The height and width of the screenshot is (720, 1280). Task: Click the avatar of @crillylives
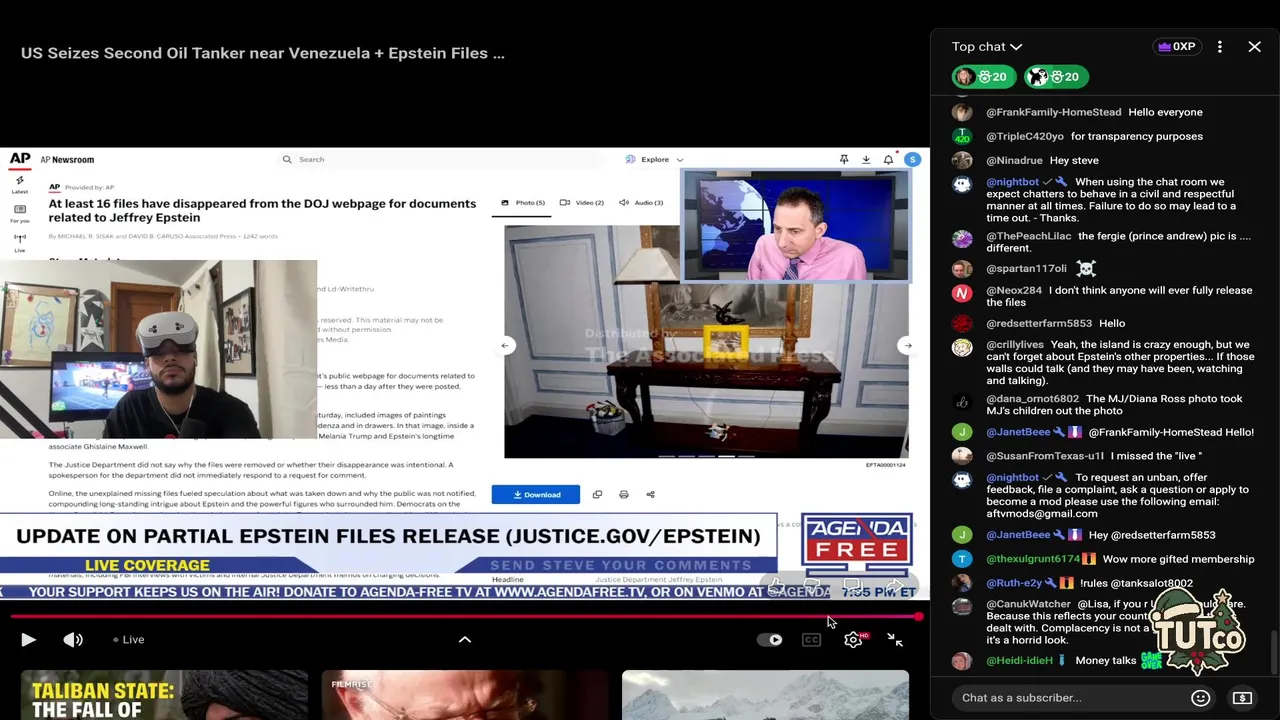coord(962,347)
